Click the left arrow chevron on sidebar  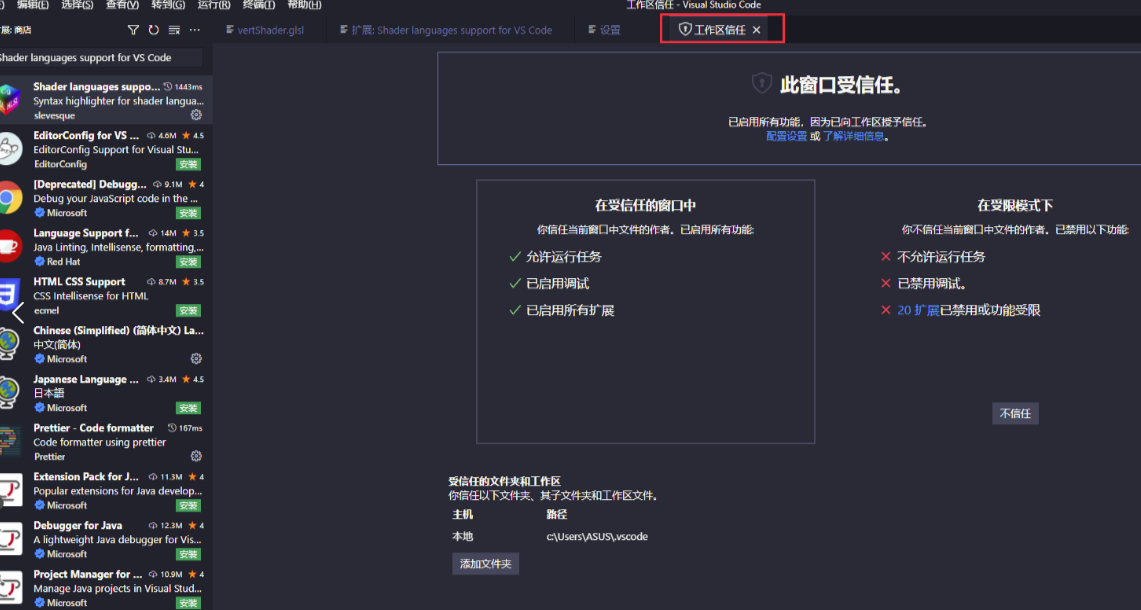(x=18, y=313)
